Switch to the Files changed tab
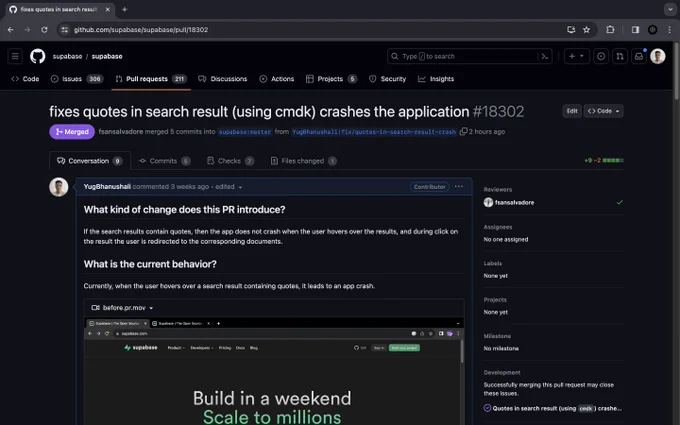The image size is (680, 425). coord(304,161)
